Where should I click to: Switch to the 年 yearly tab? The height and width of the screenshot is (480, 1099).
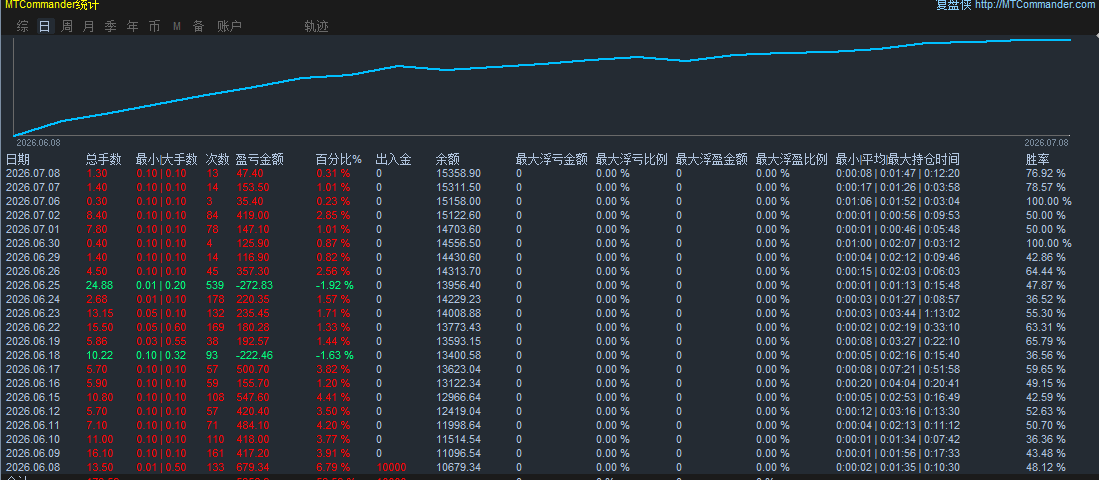tap(132, 27)
